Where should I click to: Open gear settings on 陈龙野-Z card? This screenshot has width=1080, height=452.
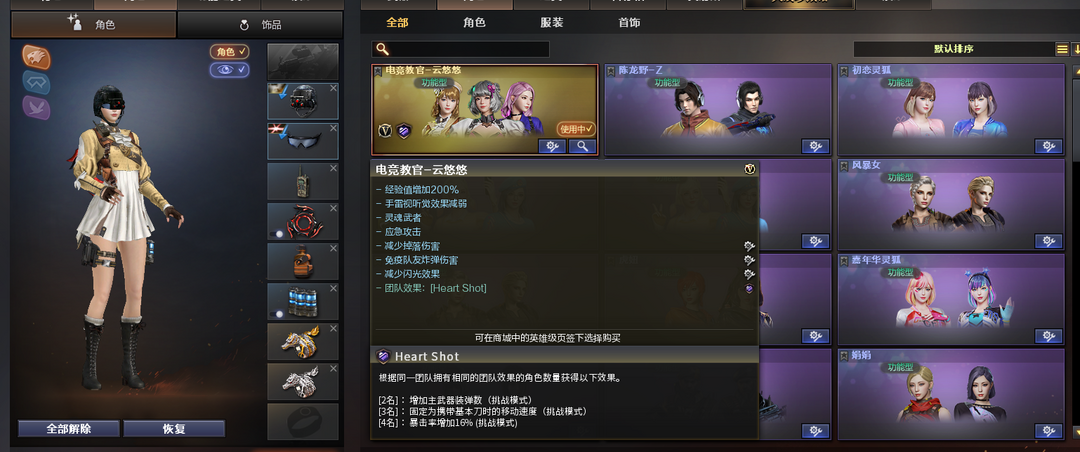click(816, 146)
